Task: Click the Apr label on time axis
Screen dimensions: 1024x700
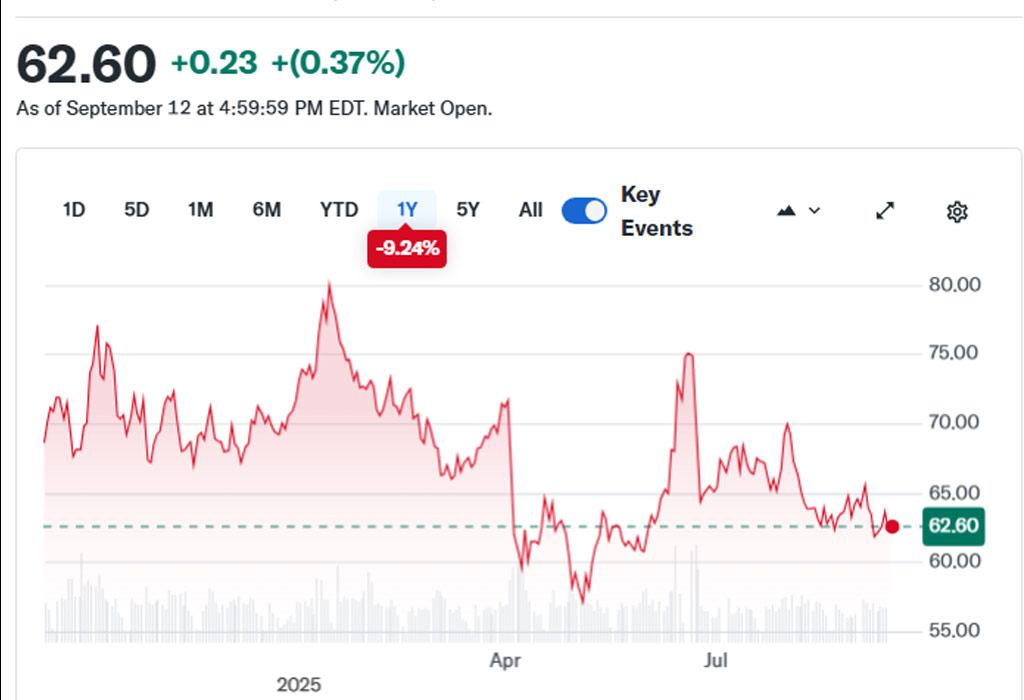Action: click(x=506, y=661)
